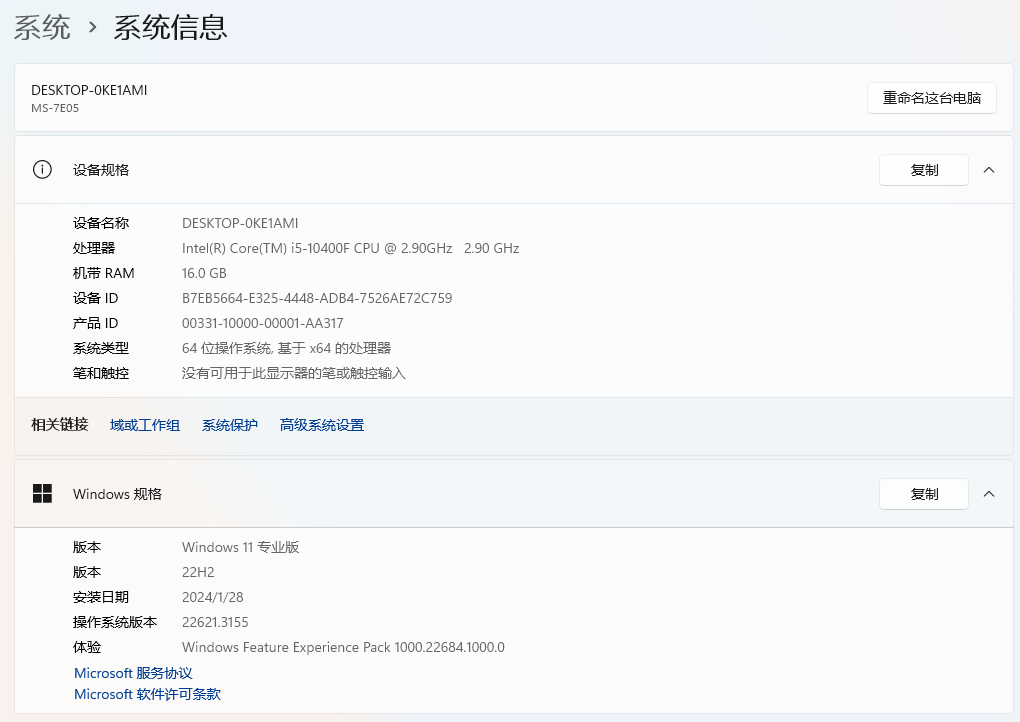The height and width of the screenshot is (722, 1020).
Task: Select the install date 2024/1/28
Action: pyautogui.click(x=213, y=597)
